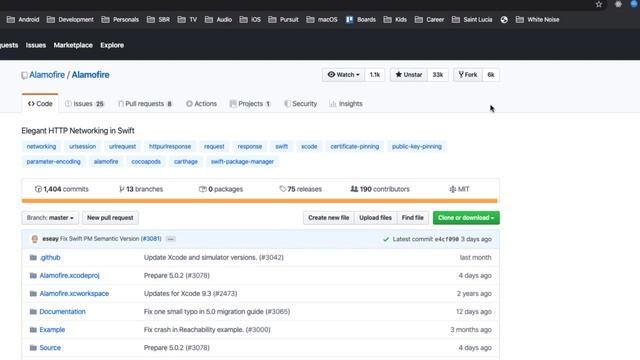Open the SBR bookmarks folder
The width and height of the screenshot is (640, 360).
[158, 20]
